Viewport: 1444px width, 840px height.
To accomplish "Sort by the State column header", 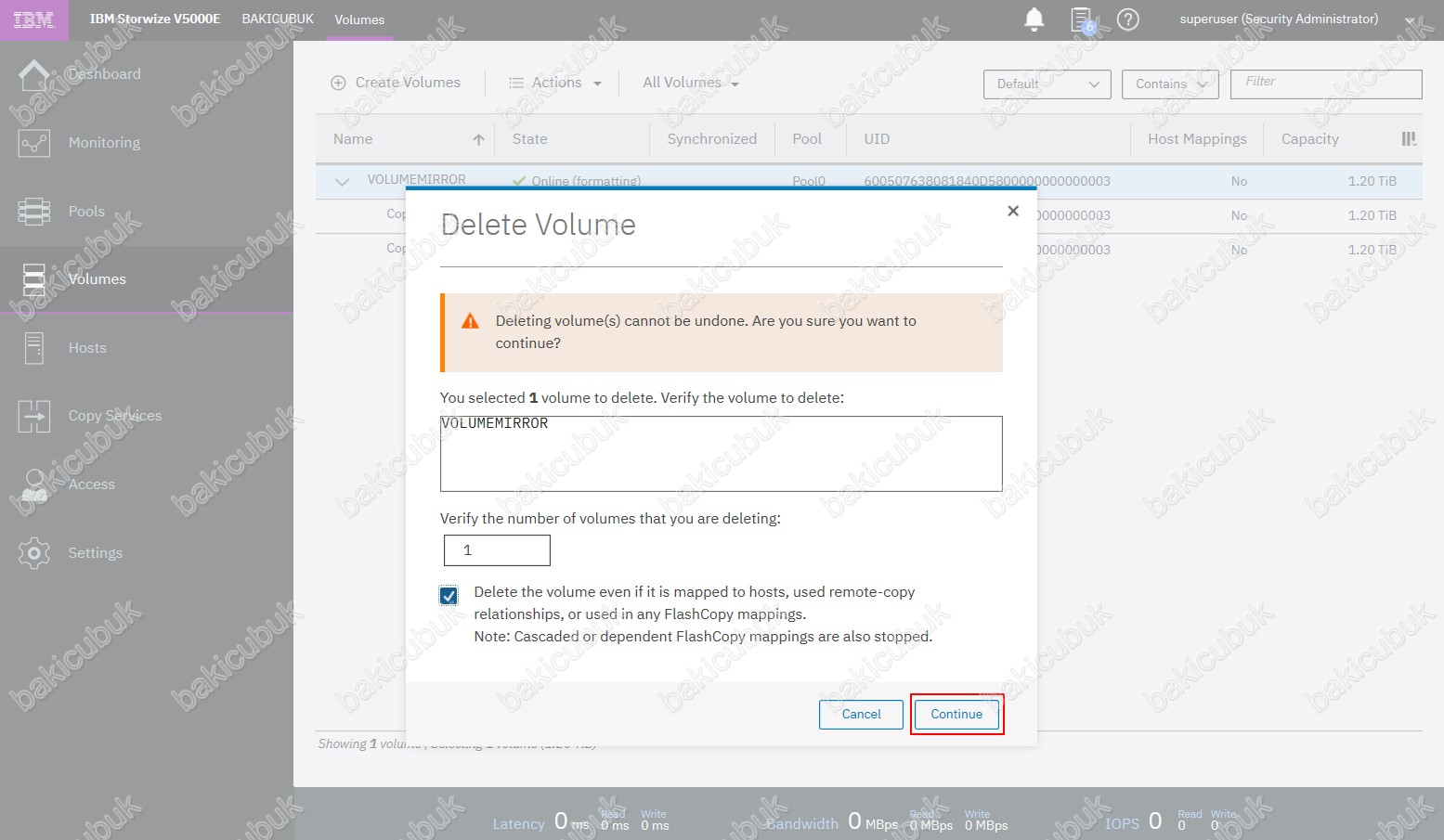I will [529, 139].
